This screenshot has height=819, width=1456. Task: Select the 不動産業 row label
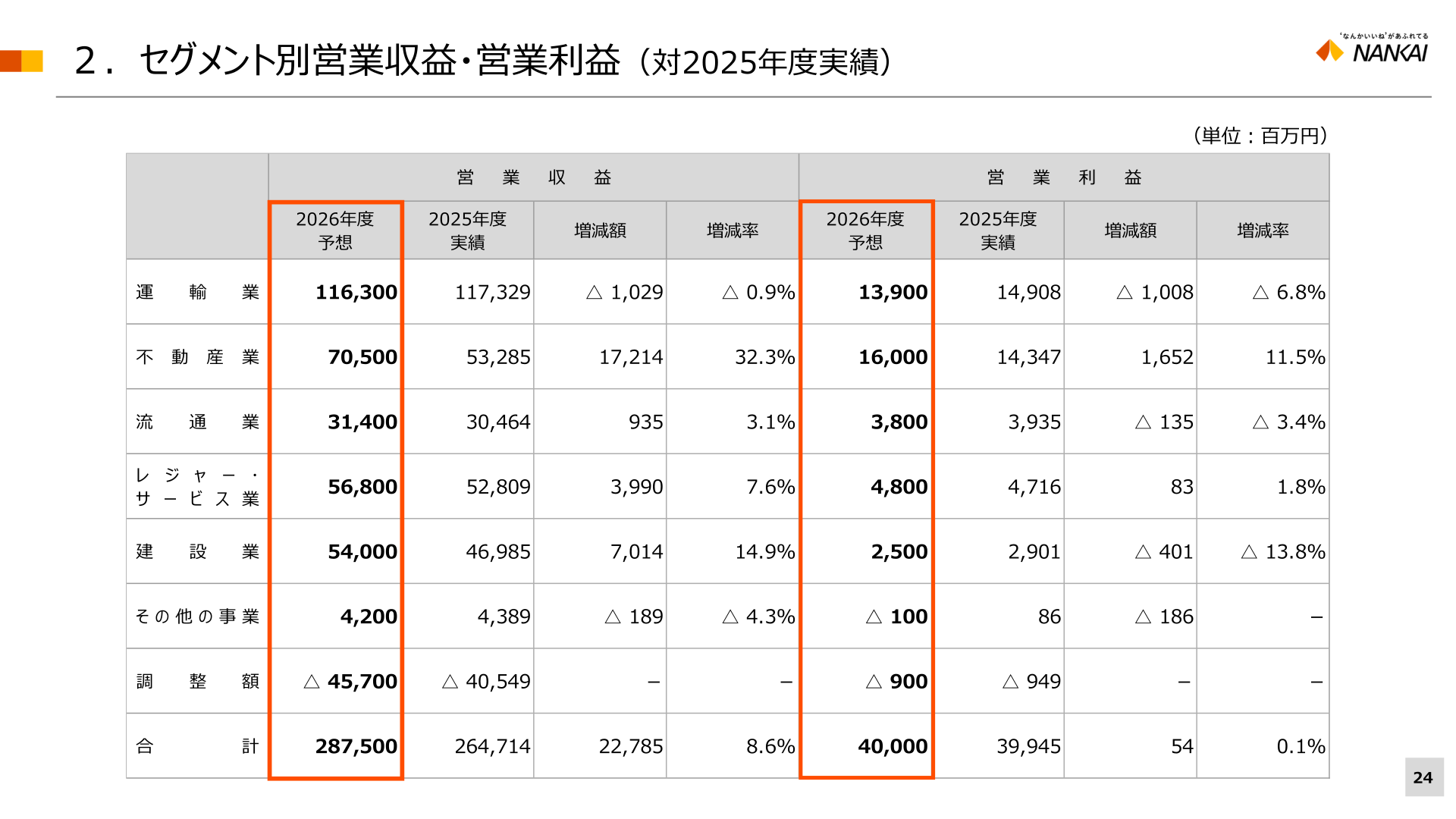coord(197,357)
